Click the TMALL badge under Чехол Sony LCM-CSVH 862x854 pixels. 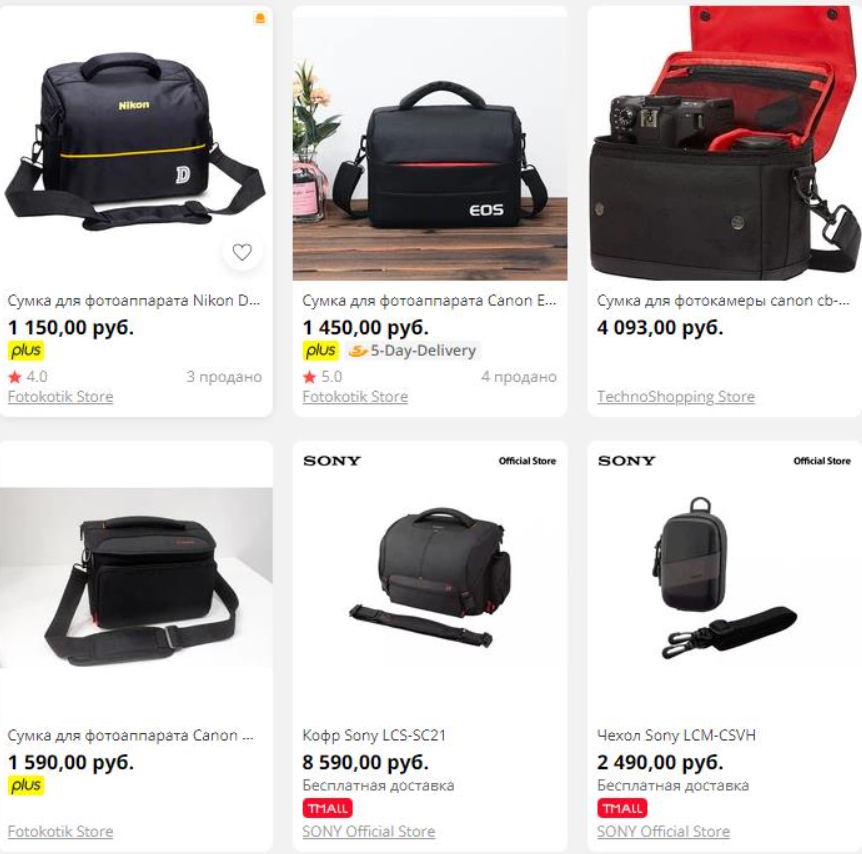click(x=622, y=808)
